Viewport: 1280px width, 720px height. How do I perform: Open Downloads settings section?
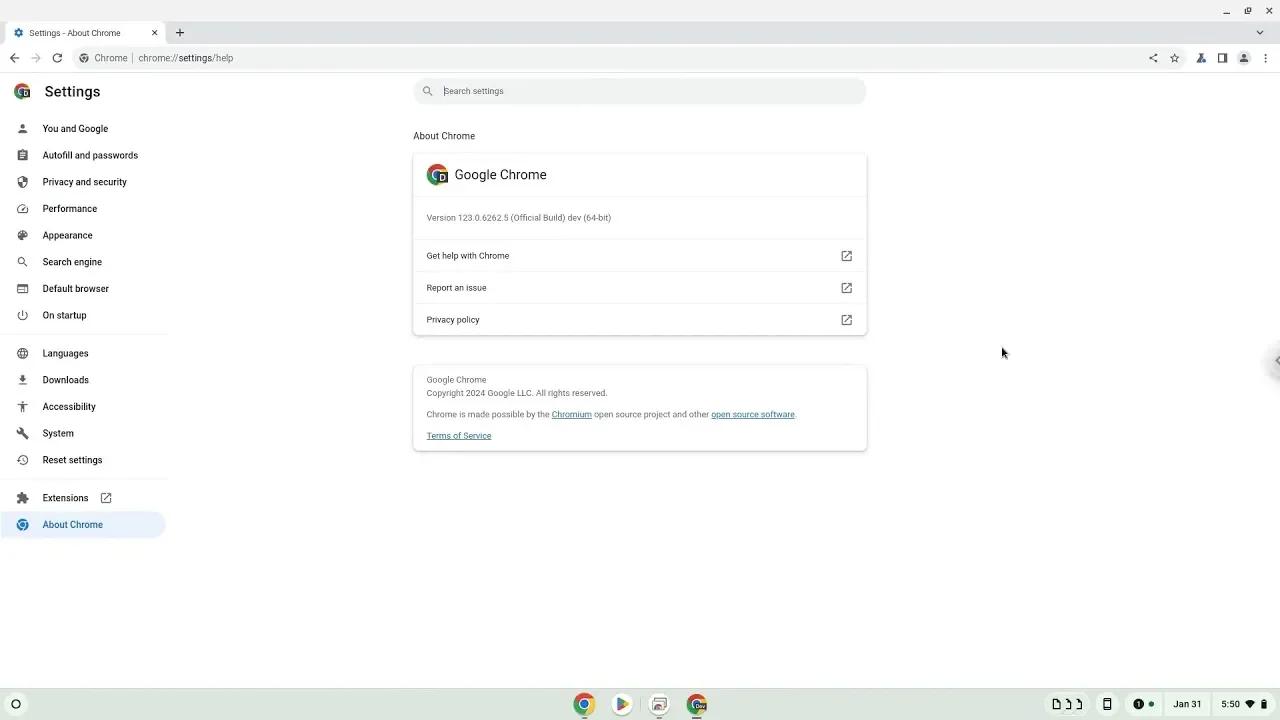(x=65, y=379)
